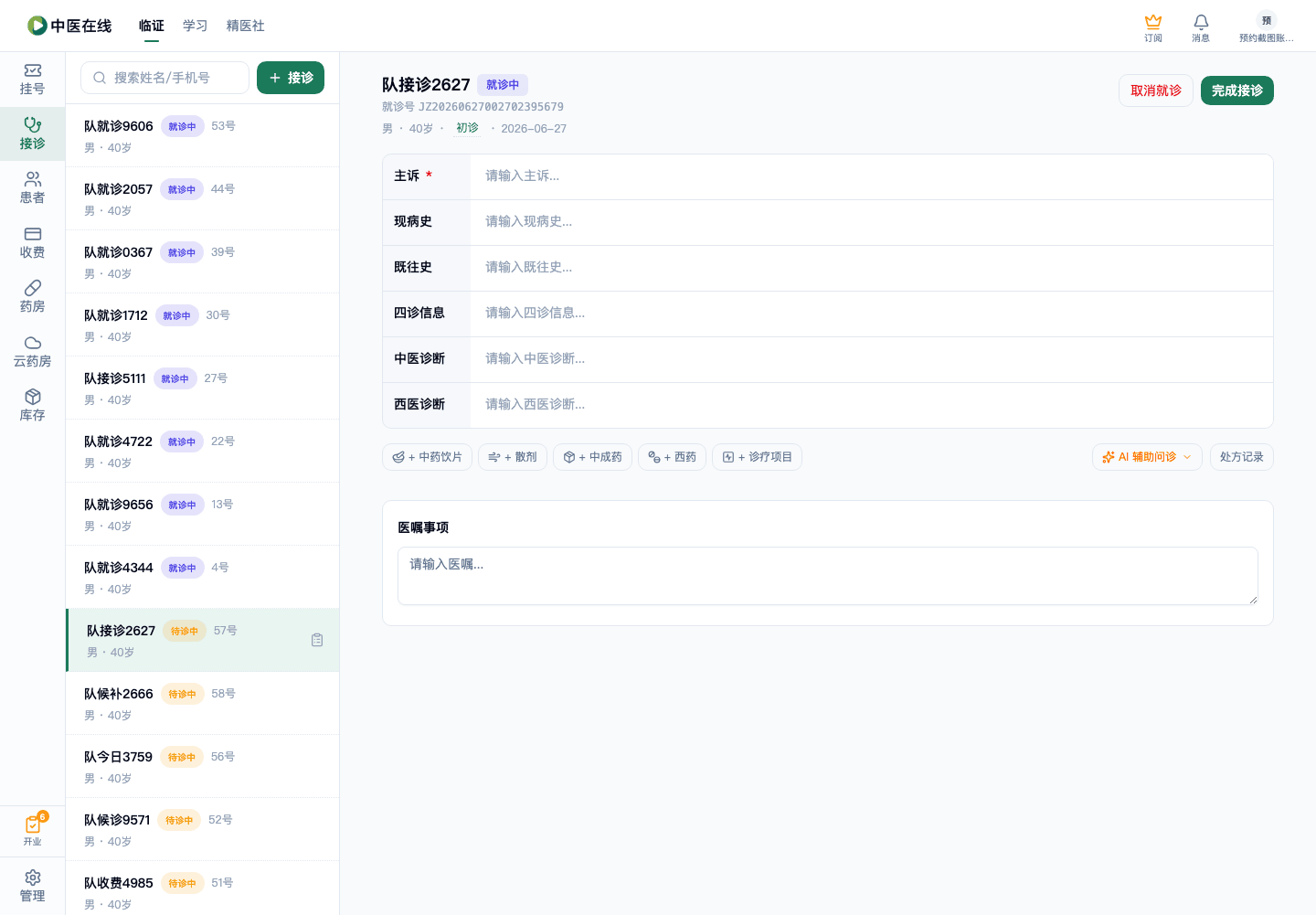Click the 中医在线 logo
The image size is (1316, 915).
point(69,26)
